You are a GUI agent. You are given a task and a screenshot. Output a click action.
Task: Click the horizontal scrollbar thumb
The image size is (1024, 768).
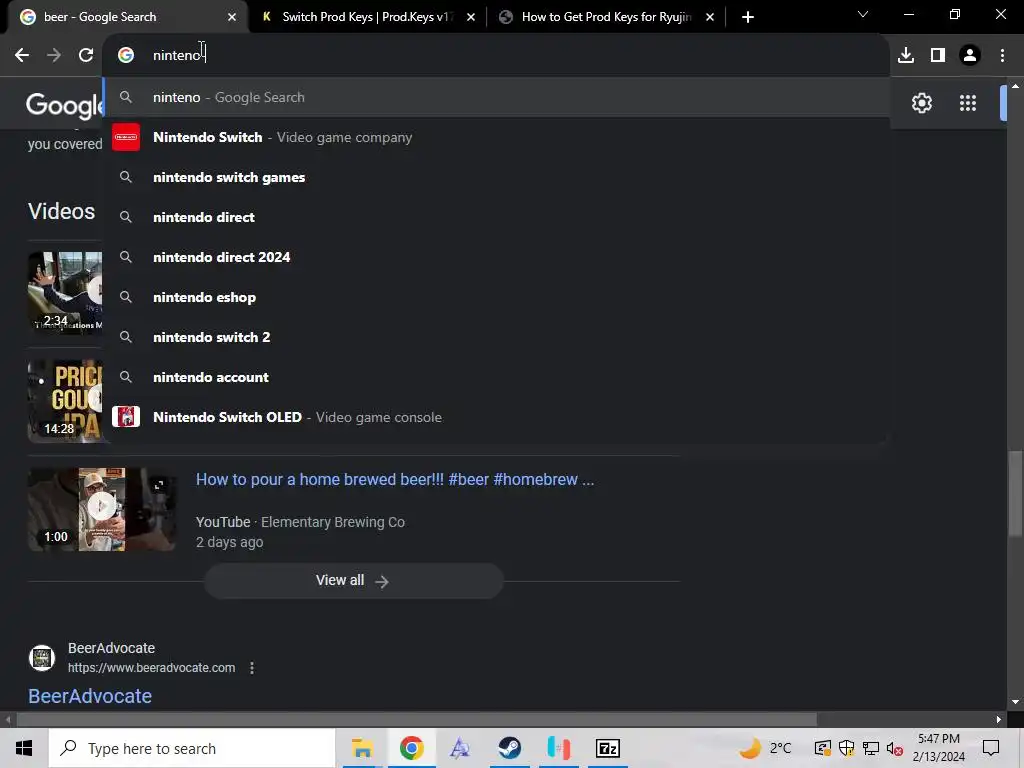click(x=417, y=720)
